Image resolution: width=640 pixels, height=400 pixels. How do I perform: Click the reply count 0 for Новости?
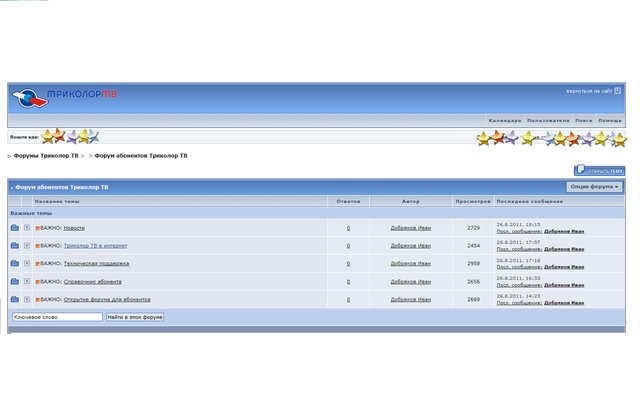coord(348,228)
